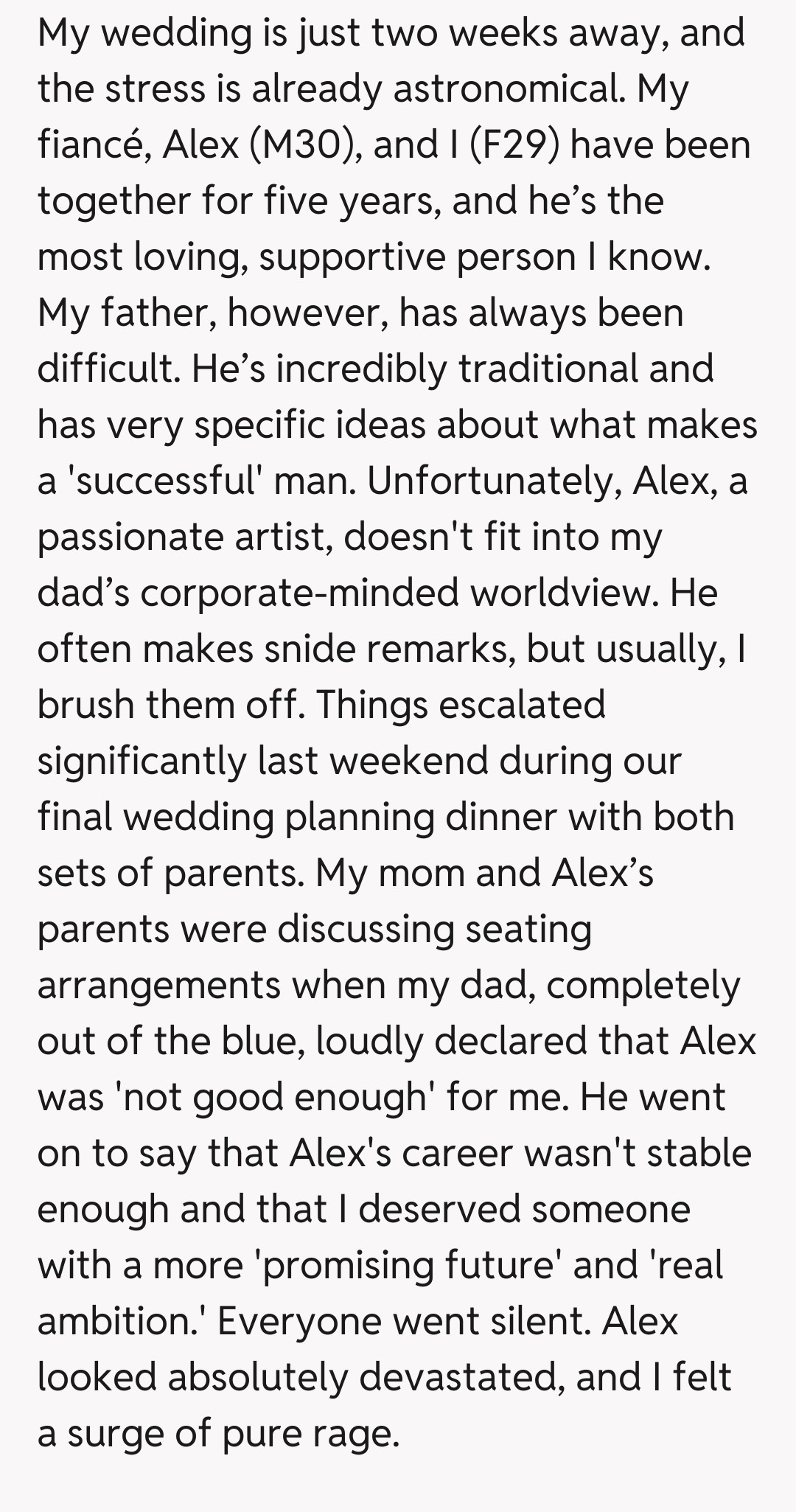Click the word 'escalated'

522,705
